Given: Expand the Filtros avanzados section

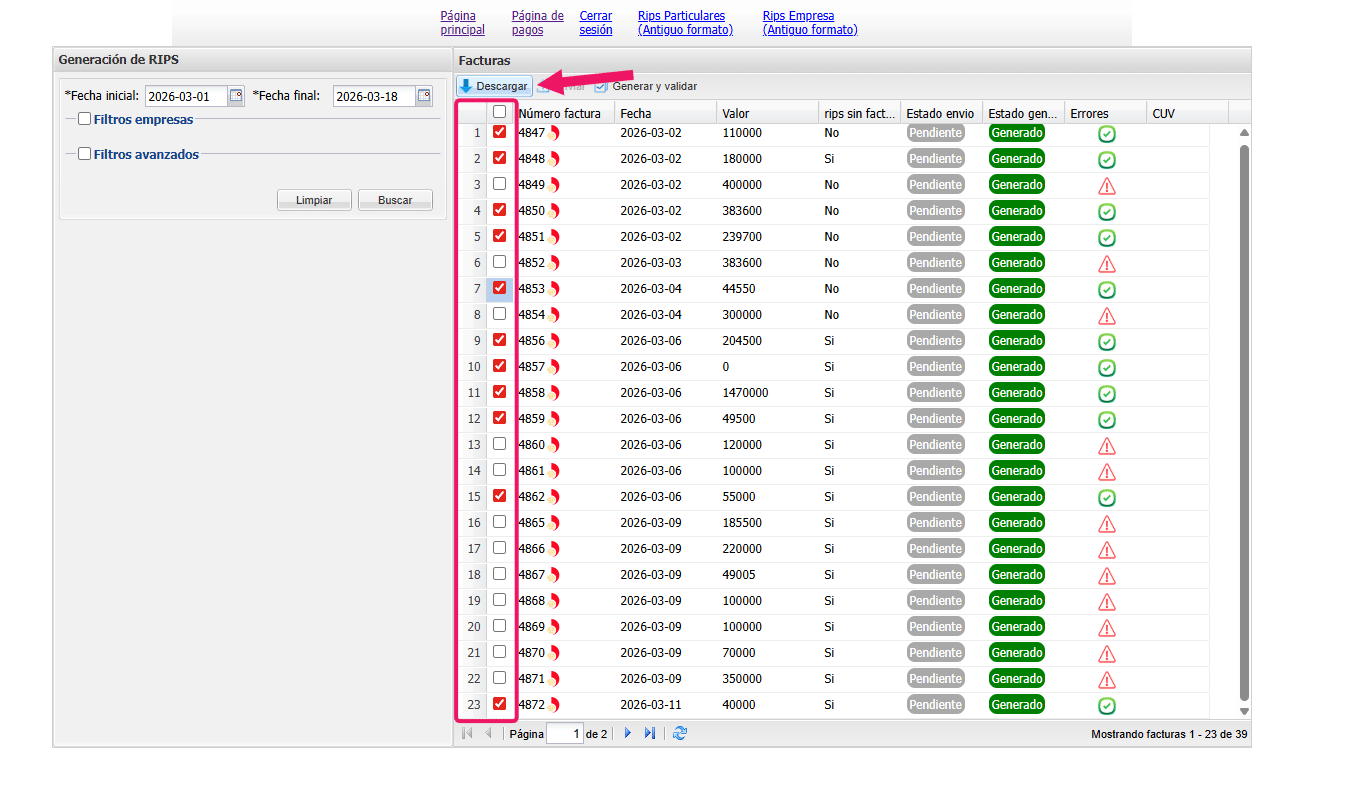Looking at the screenshot, I should pos(85,154).
